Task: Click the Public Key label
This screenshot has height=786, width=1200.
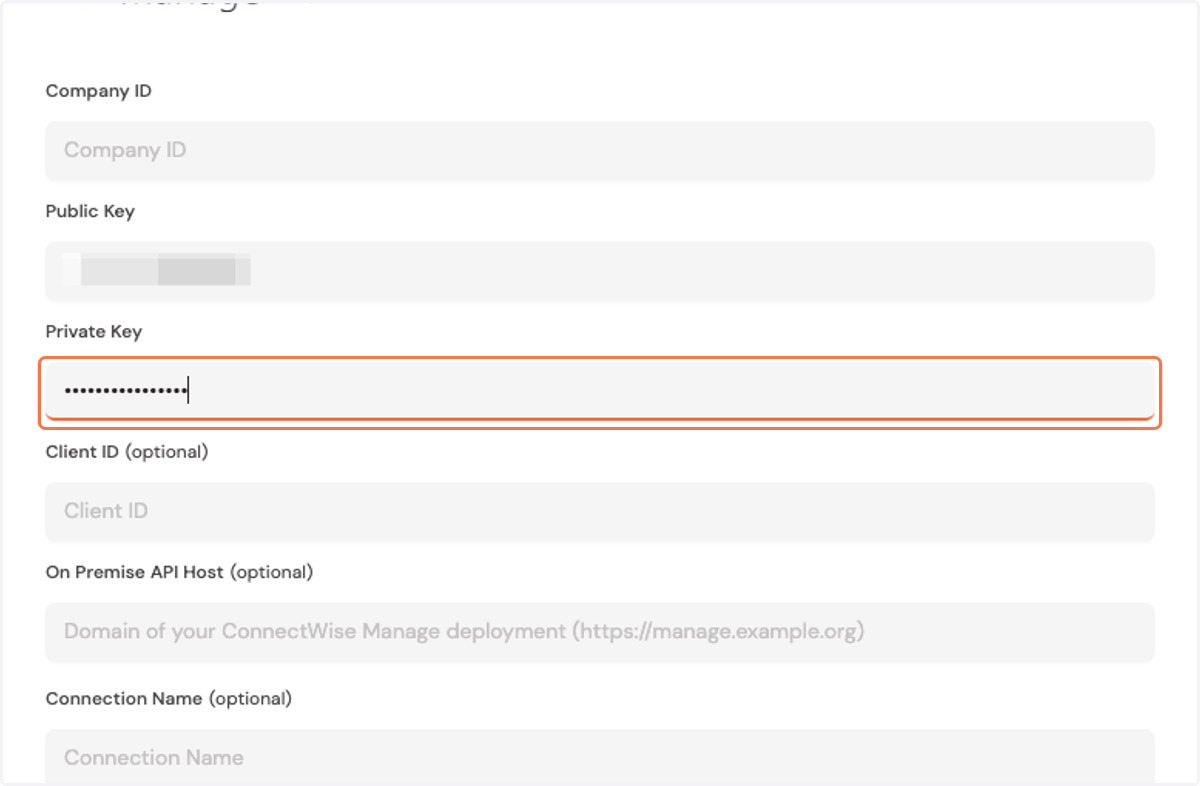Action: [90, 212]
